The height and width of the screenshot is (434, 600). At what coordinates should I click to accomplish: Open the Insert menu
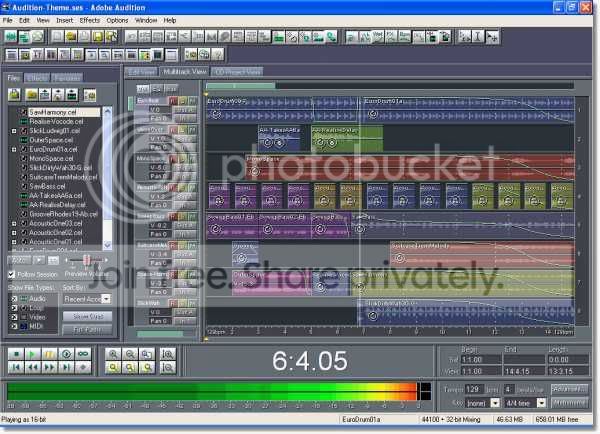(x=64, y=20)
